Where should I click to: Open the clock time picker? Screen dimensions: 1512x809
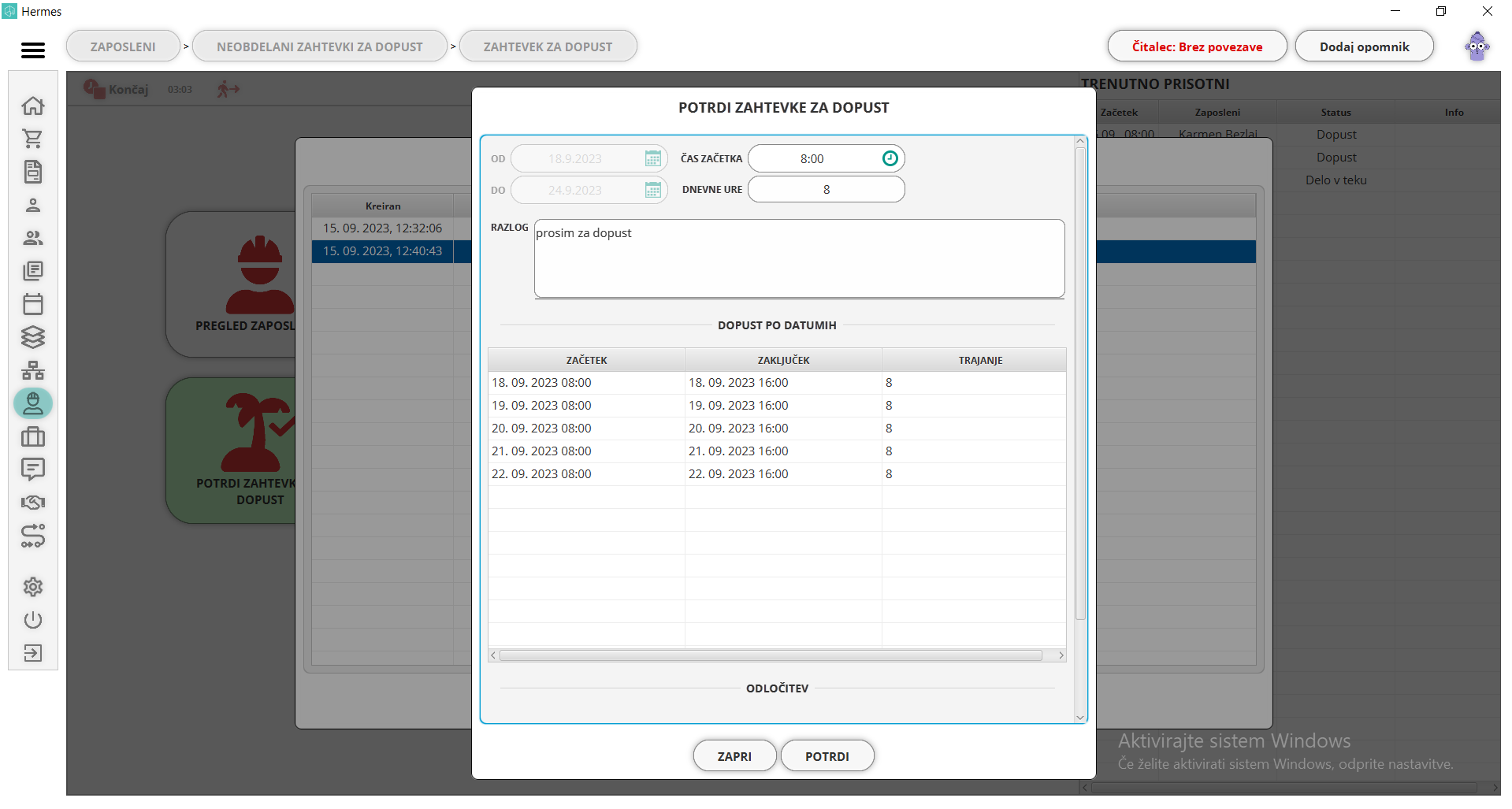point(890,158)
